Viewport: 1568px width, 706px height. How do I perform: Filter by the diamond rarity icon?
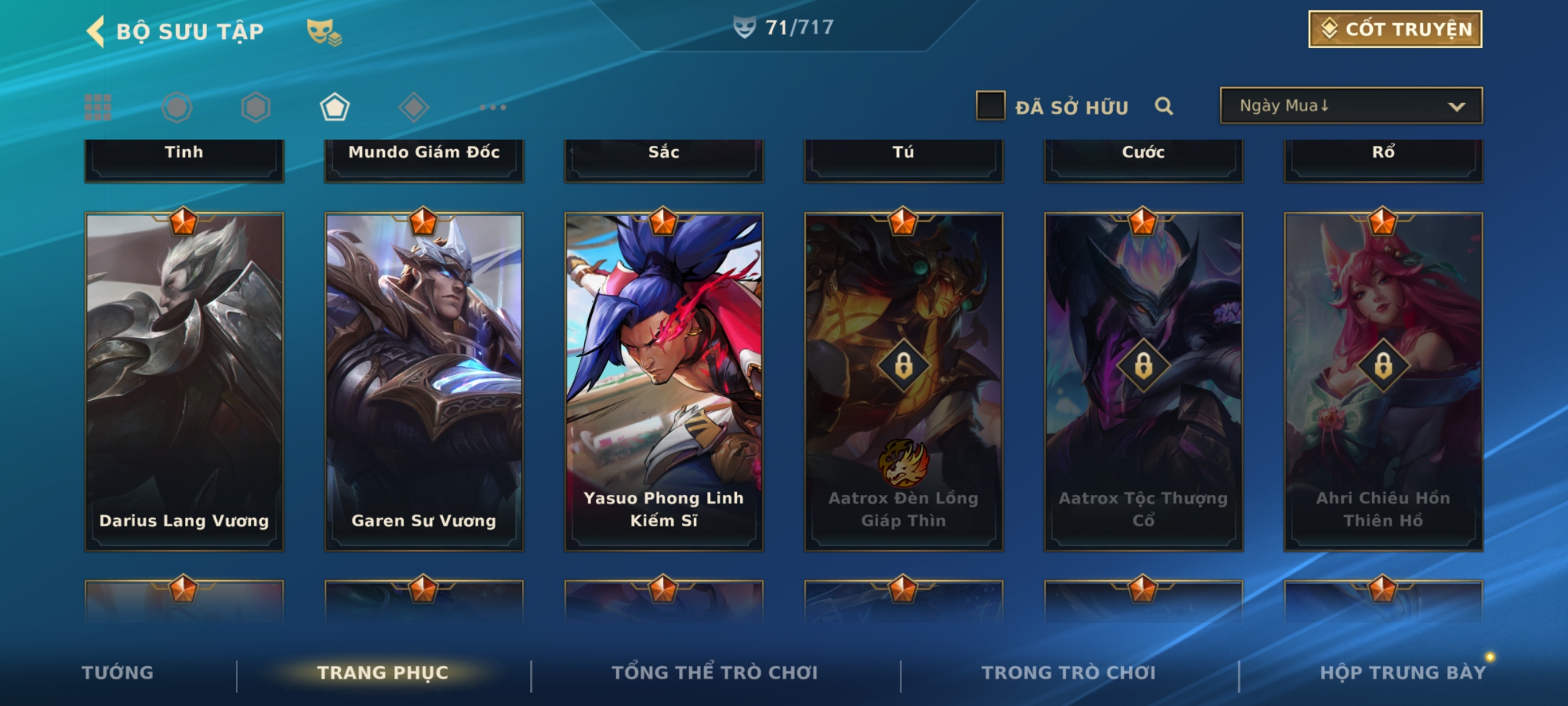coord(414,107)
